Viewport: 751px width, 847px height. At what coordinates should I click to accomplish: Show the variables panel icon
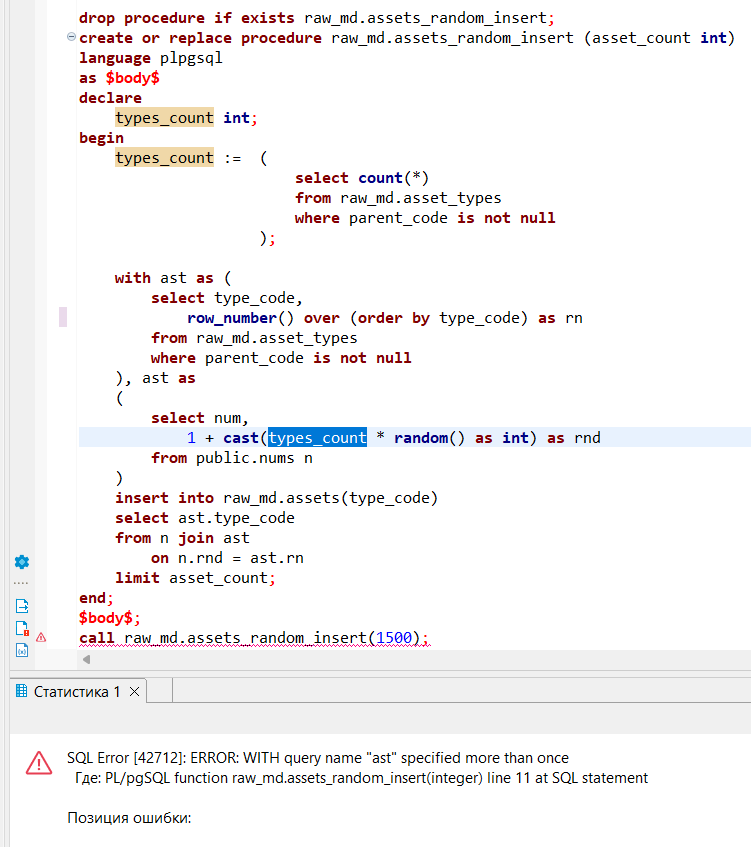pos(21,650)
